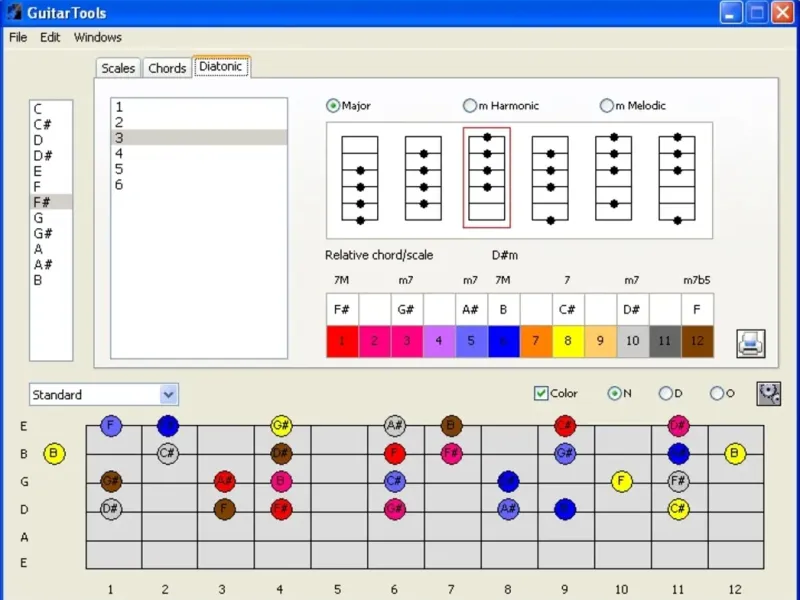
Task: Click yellow G# note on high E string
Action: pos(281,426)
